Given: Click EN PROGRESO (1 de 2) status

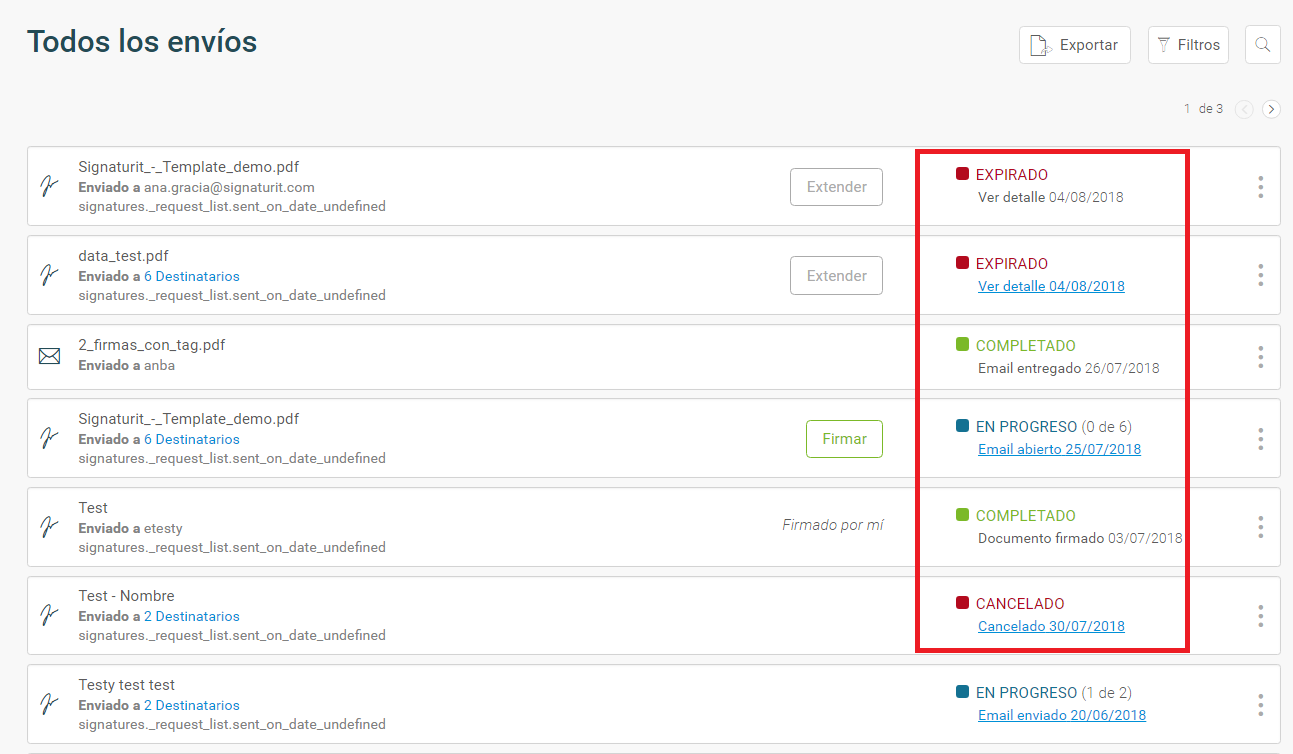Looking at the screenshot, I should tap(1054, 692).
